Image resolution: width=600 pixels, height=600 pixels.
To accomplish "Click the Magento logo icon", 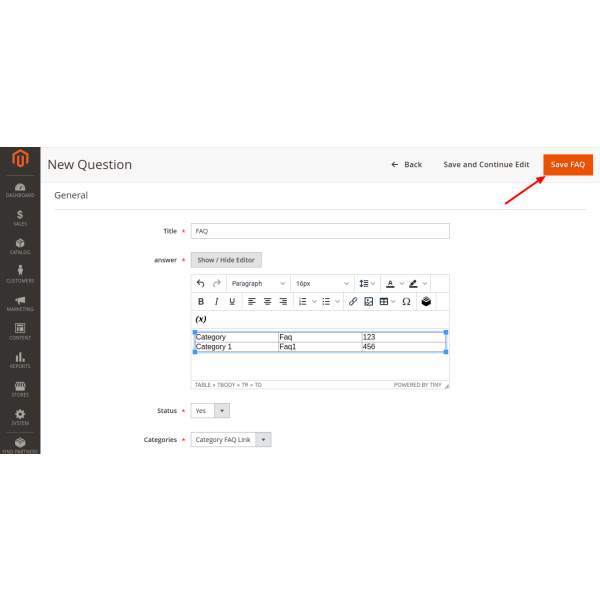I will [x=20, y=158].
